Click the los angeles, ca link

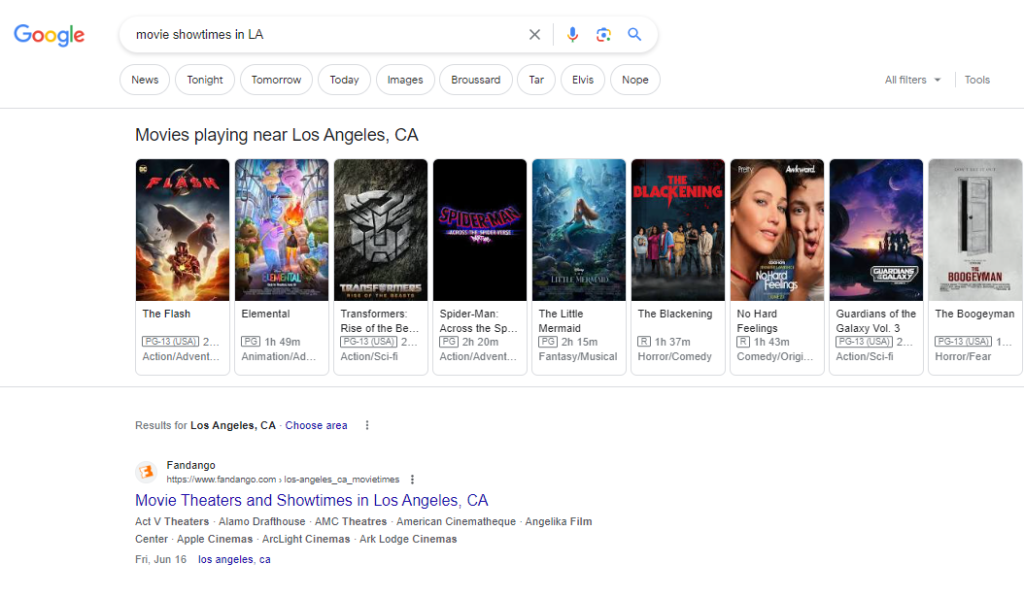click(x=234, y=560)
